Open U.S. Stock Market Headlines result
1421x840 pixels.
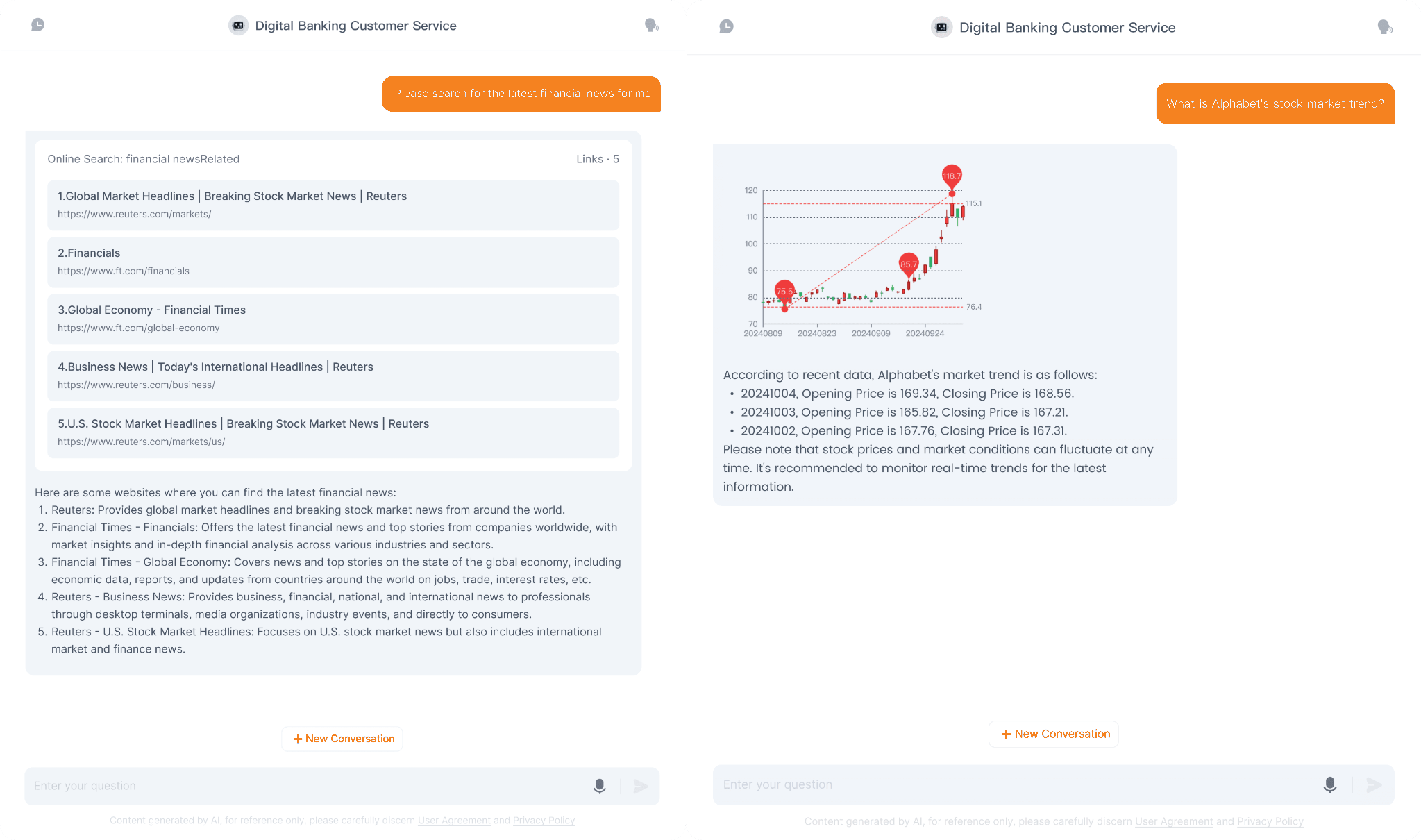[x=333, y=432]
